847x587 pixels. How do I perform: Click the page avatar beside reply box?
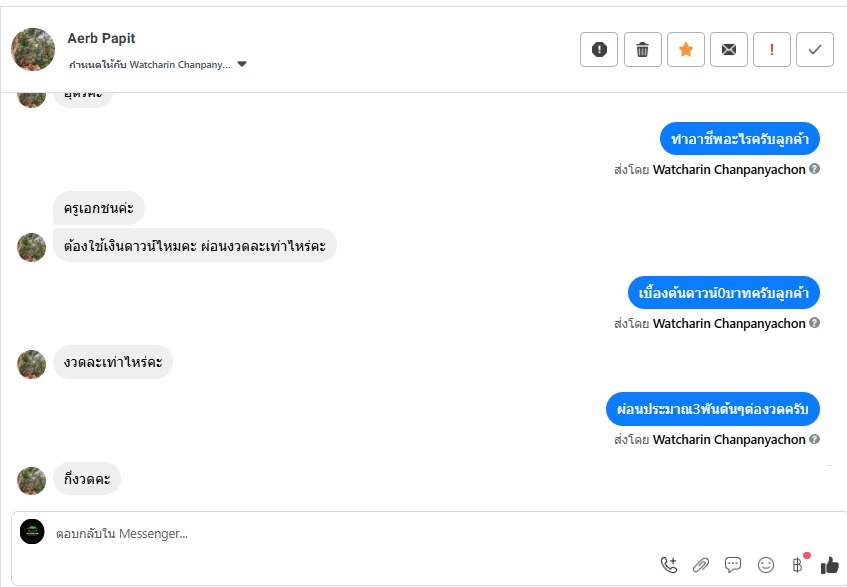click(x=32, y=532)
